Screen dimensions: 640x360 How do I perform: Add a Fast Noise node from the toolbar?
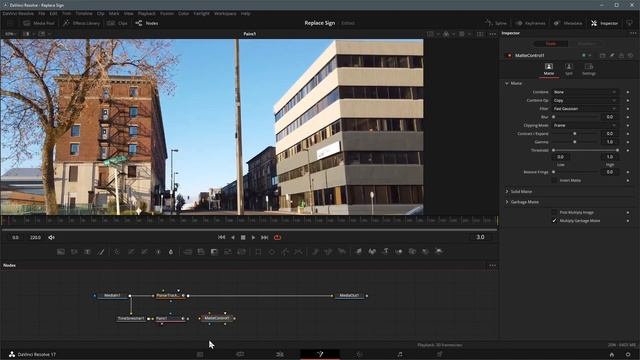click(74, 252)
